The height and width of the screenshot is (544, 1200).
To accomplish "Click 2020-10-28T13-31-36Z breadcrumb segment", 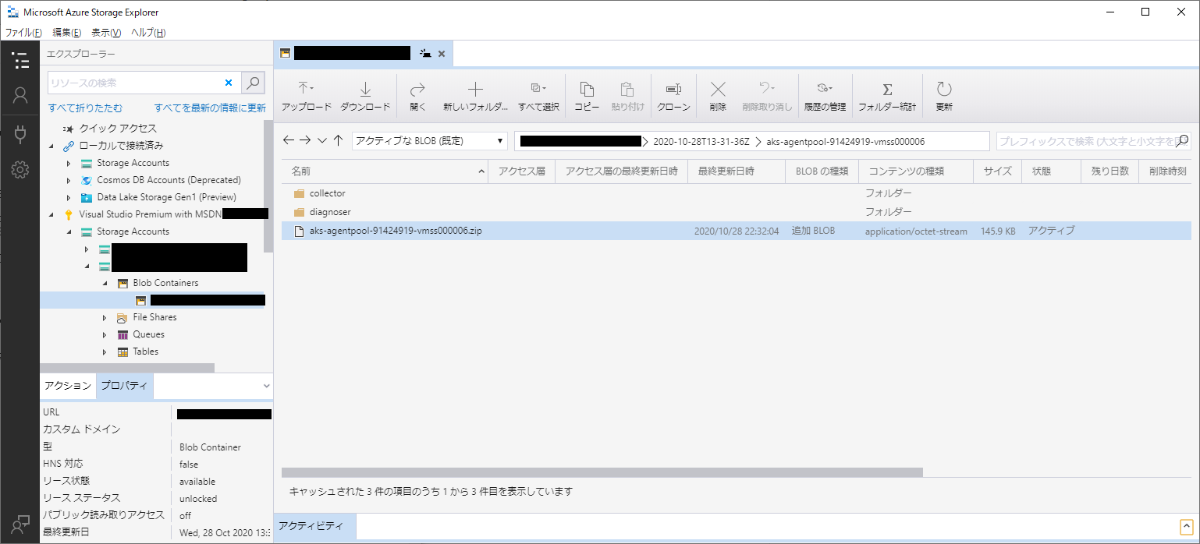I will click(702, 141).
